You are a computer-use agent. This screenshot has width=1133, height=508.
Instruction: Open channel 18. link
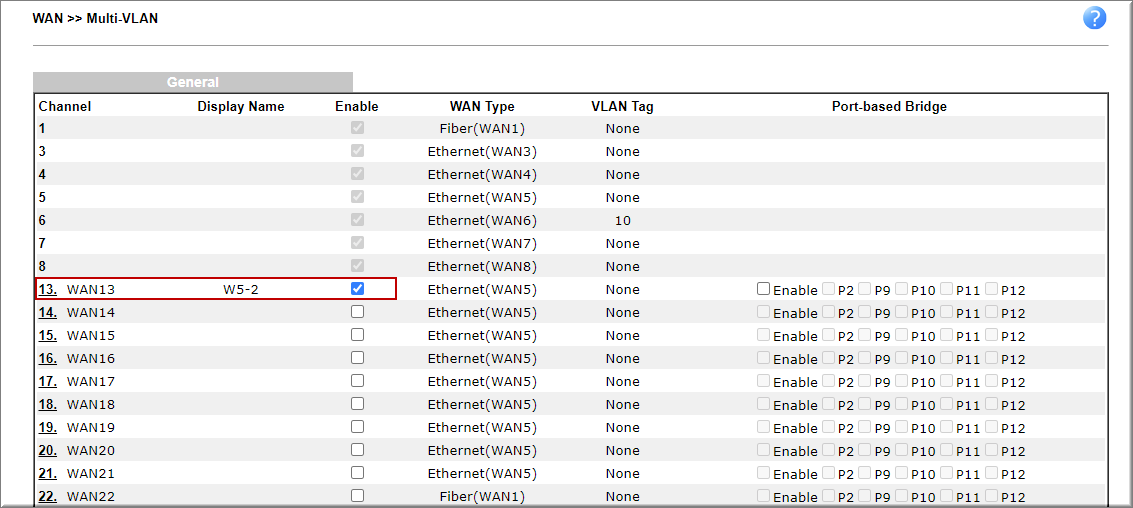click(x=48, y=405)
